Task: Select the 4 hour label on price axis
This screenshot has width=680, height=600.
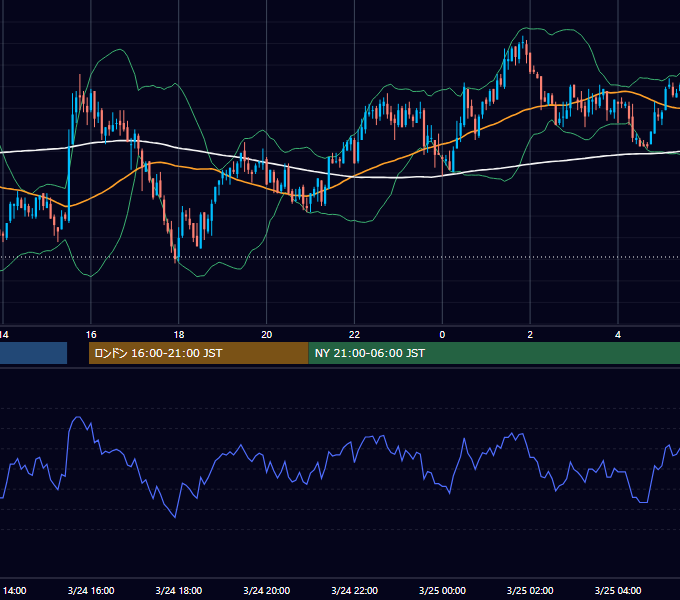Action: [618, 335]
